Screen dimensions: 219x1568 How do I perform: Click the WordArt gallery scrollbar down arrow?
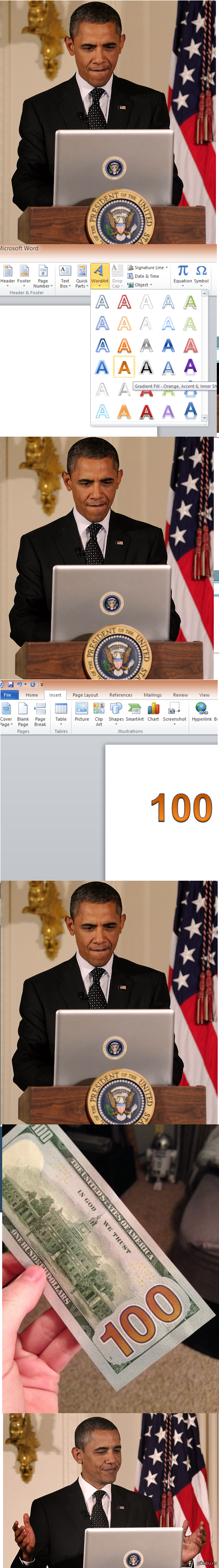pyautogui.click(x=204, y=418)
